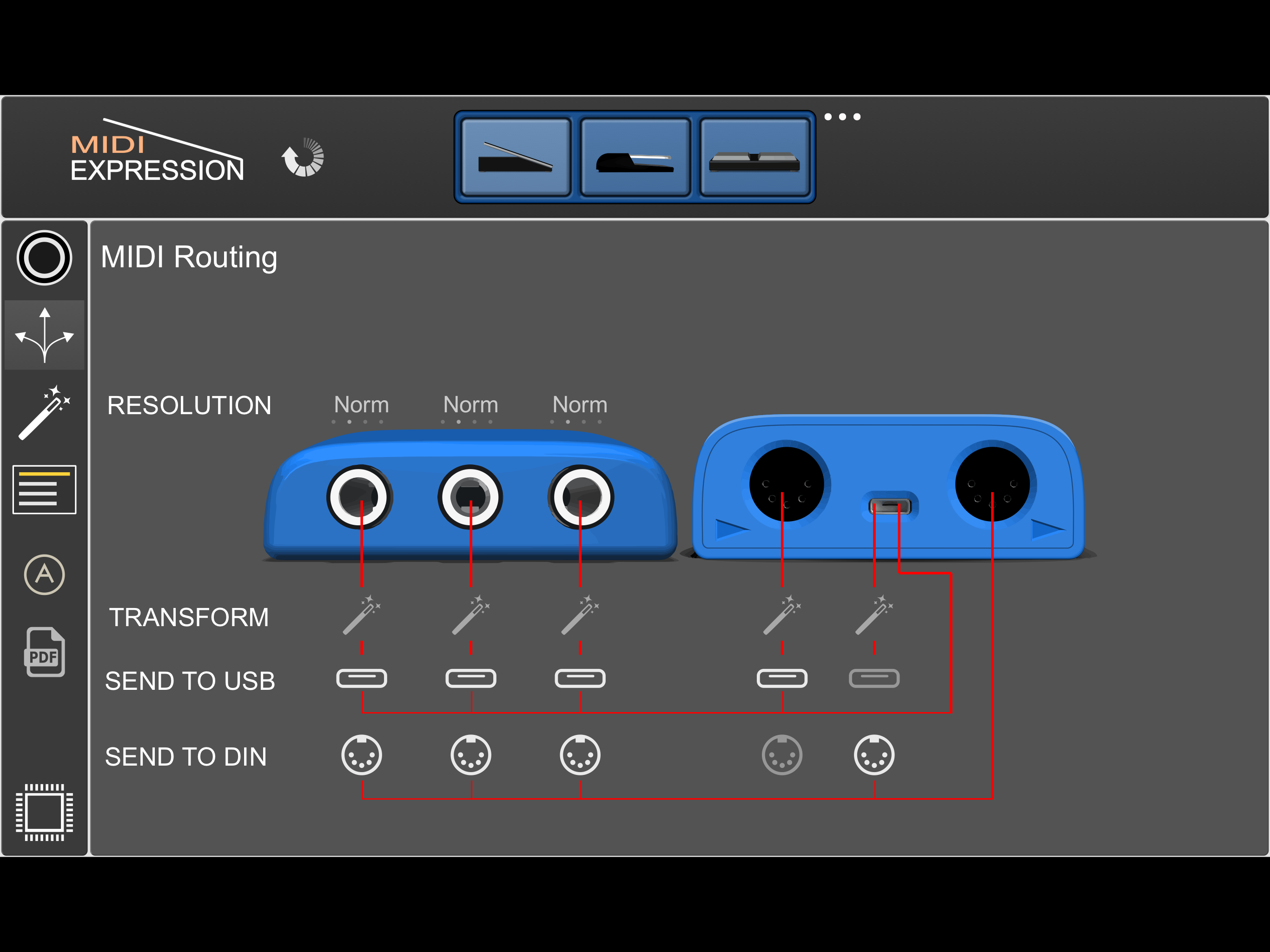Open the magic wand transform sidebar page
The image size is (1270, 952).
click(x=44, y=412)
